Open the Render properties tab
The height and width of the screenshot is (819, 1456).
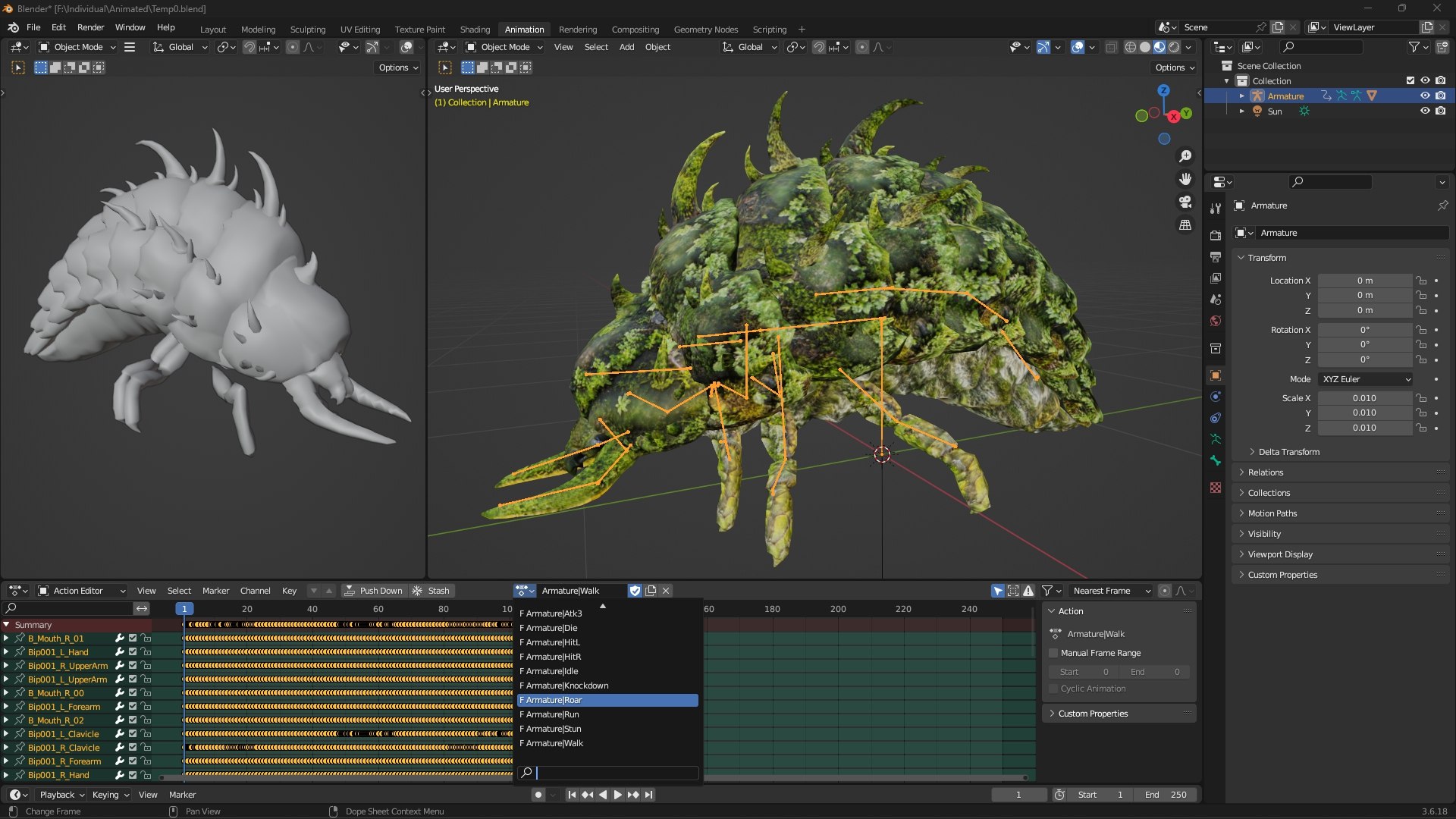coord(1216,236)
